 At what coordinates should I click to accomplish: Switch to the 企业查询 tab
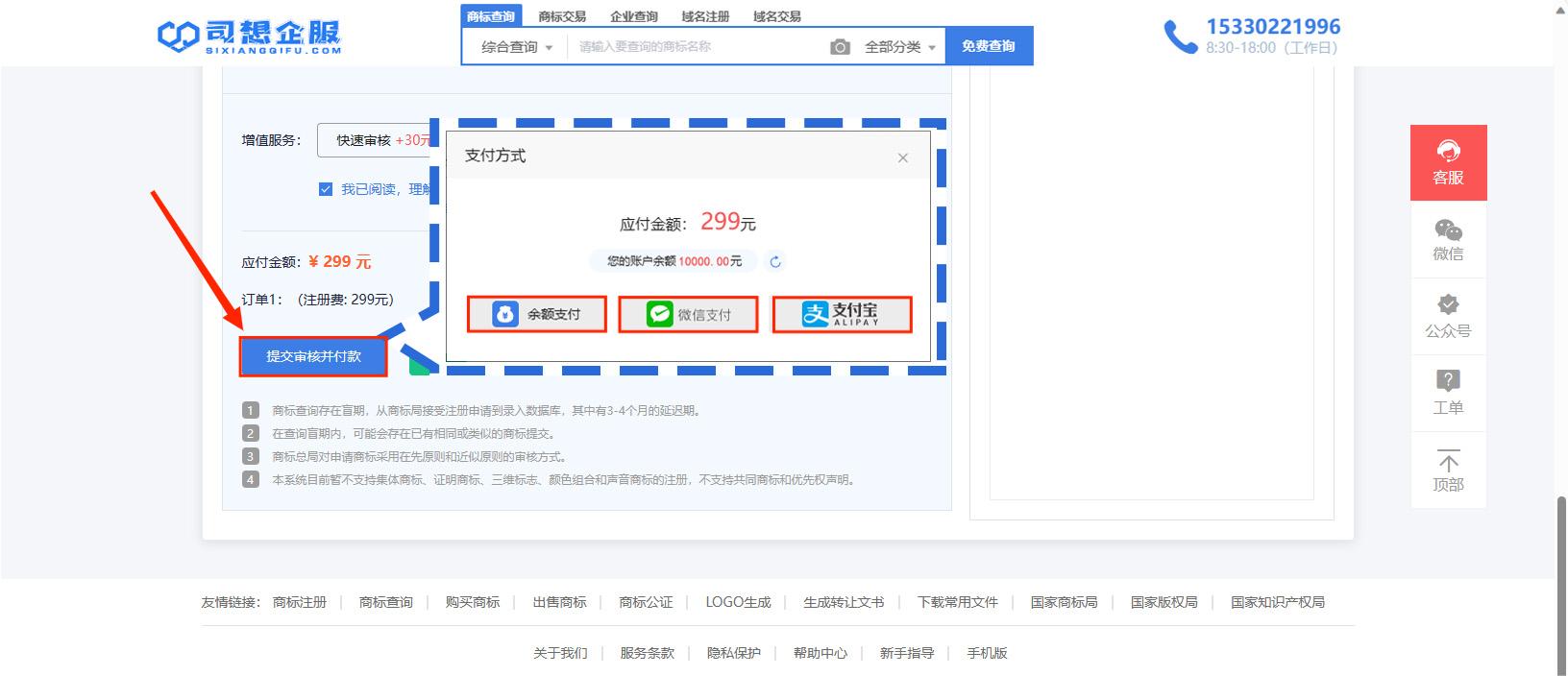634,16
